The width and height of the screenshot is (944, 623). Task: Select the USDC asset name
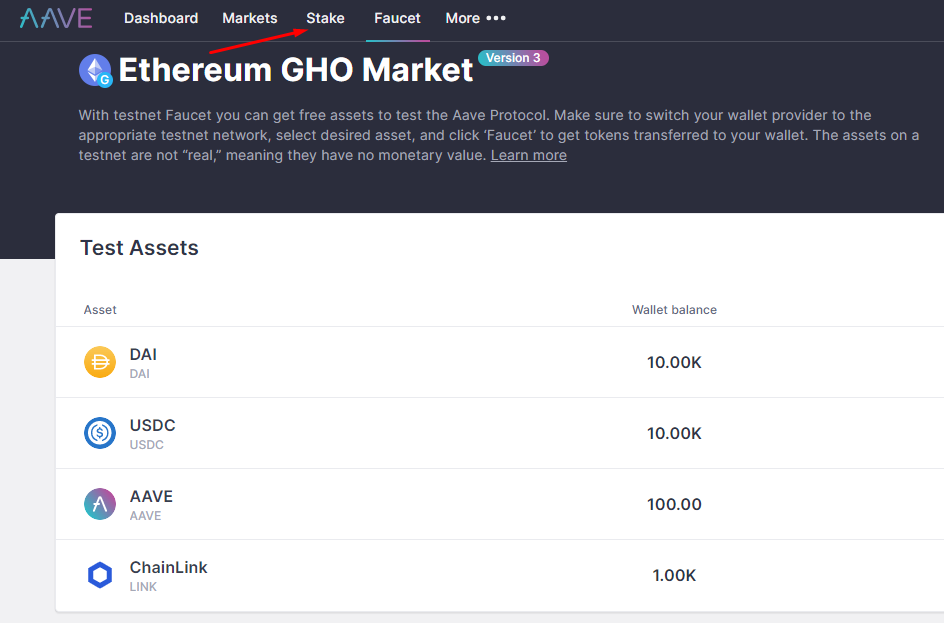pos(152,425)
